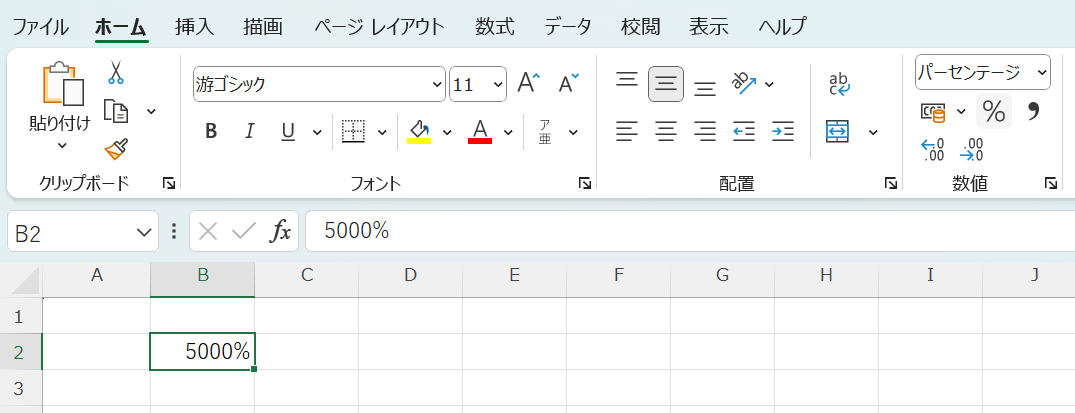Switch to the 挿入 tab
This screenshot has width=1075, height=413.
(194, 26)
